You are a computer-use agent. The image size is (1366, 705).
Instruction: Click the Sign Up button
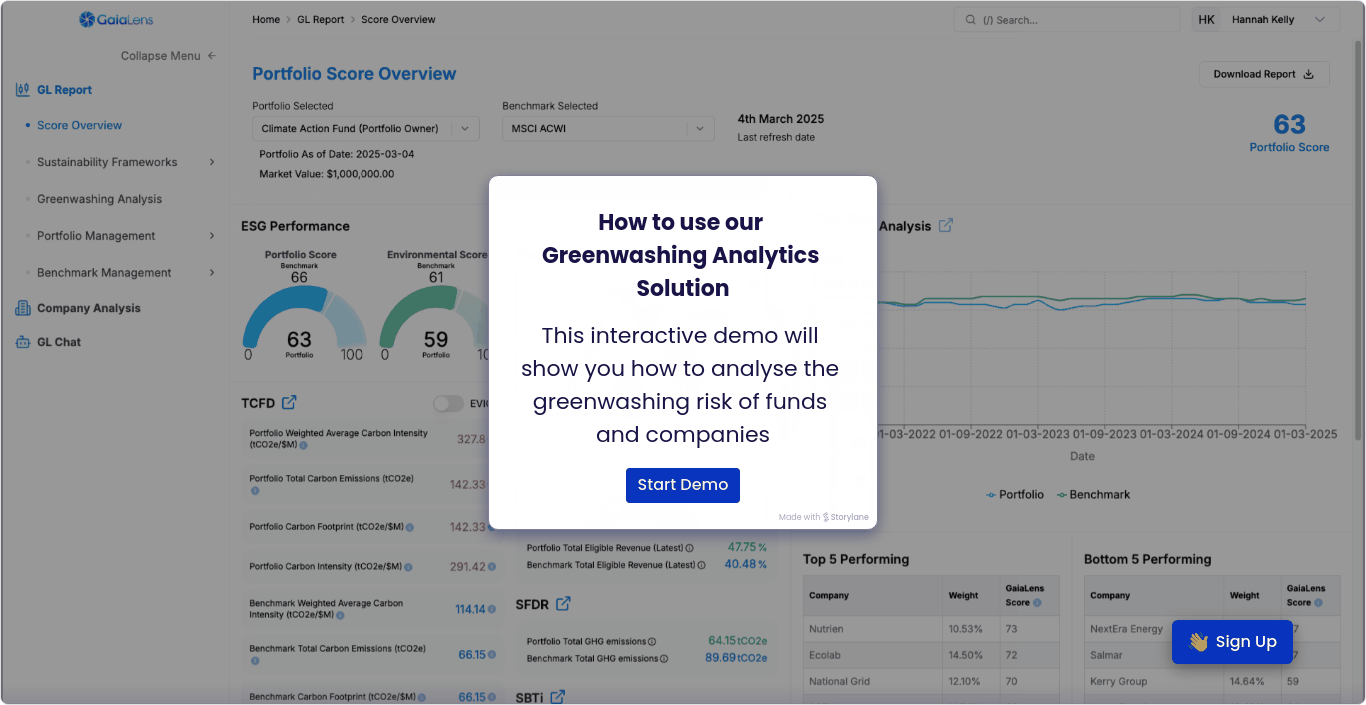(x=1232, y=641)
